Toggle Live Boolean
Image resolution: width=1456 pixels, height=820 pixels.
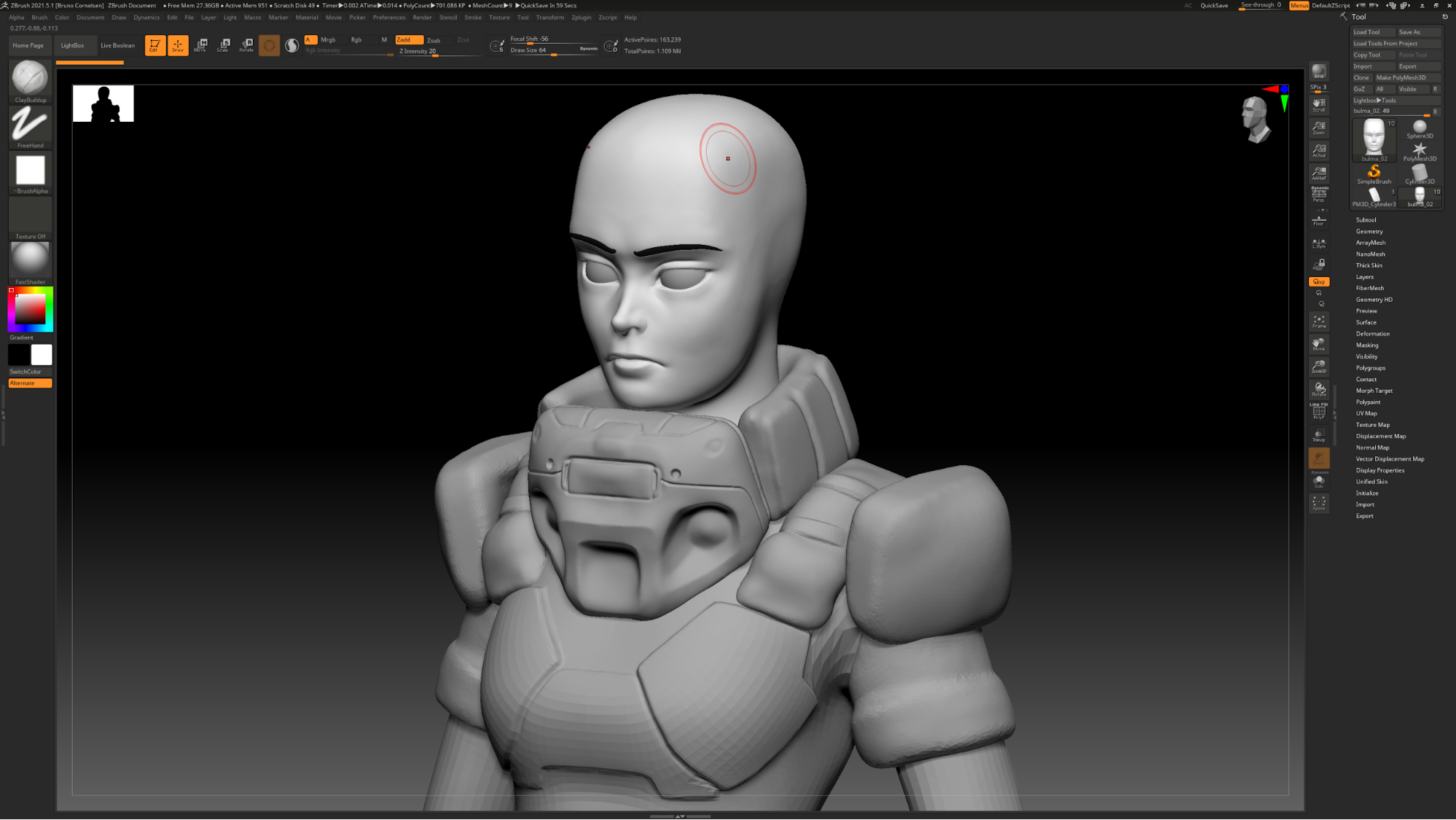[x=117, y=45]
